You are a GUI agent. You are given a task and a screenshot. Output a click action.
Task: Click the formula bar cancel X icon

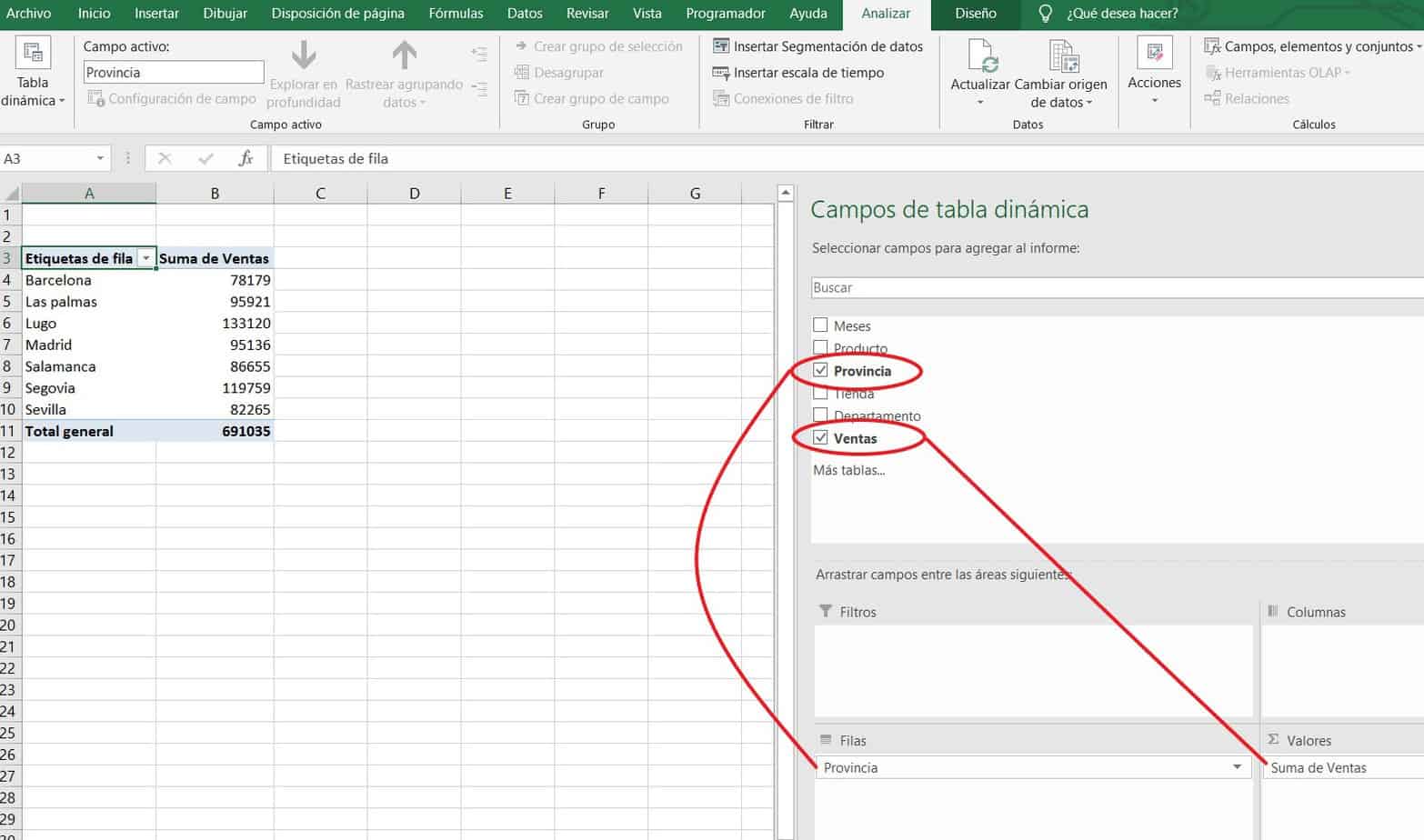[x=165, y=158]
